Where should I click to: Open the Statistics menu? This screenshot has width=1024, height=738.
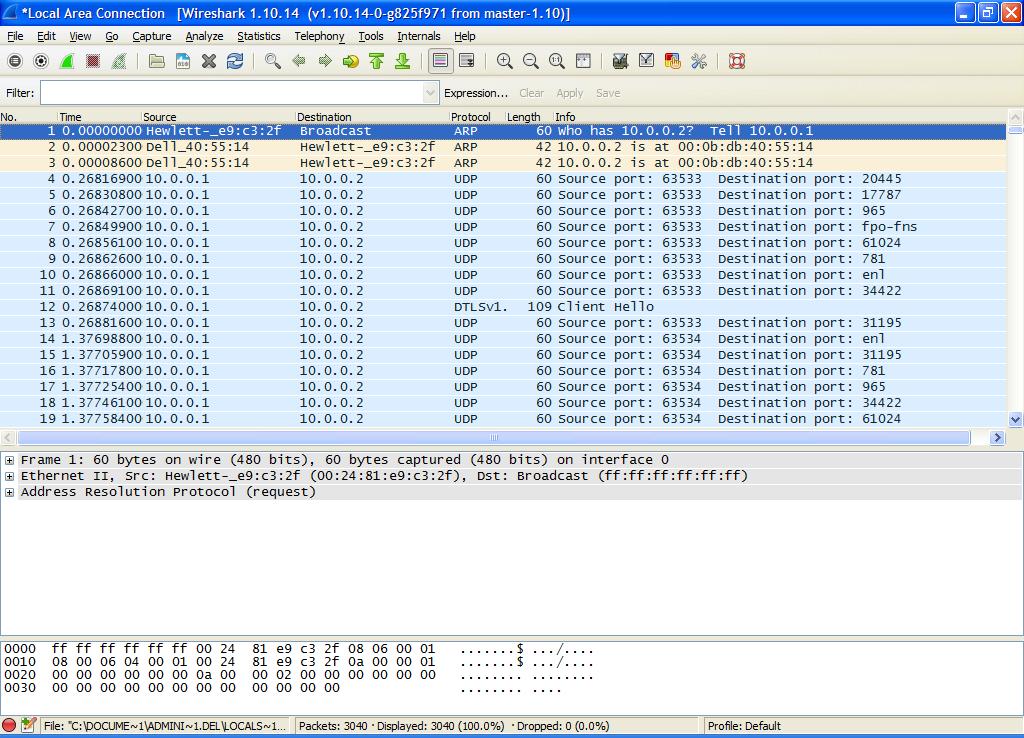[x=258, y=36]
